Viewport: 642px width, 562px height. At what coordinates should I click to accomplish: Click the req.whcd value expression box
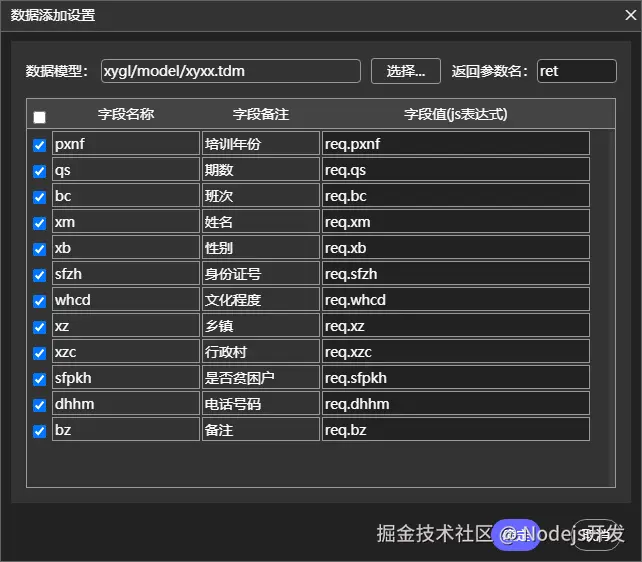(x=456, y=299)
